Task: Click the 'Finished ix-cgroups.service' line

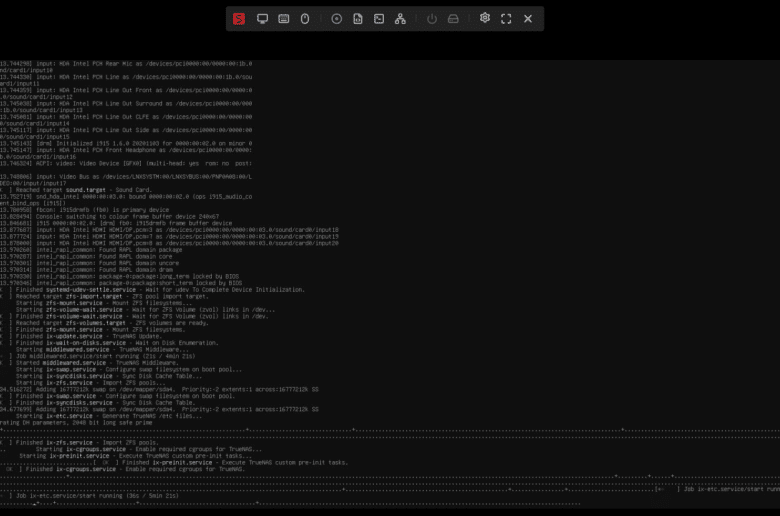Action: (125, 469)
